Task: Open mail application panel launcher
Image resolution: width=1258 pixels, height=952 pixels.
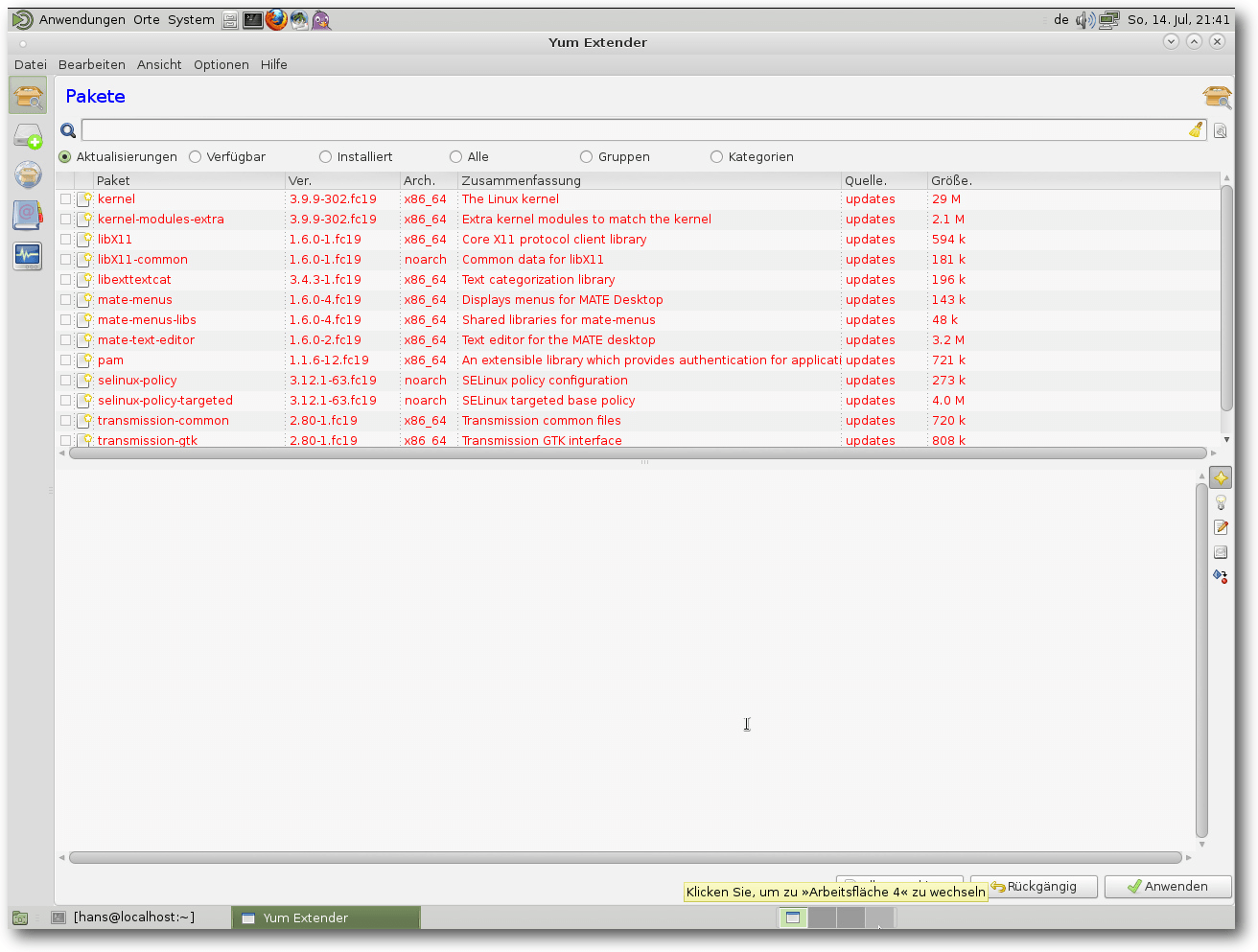Action: tap(299, 20)
